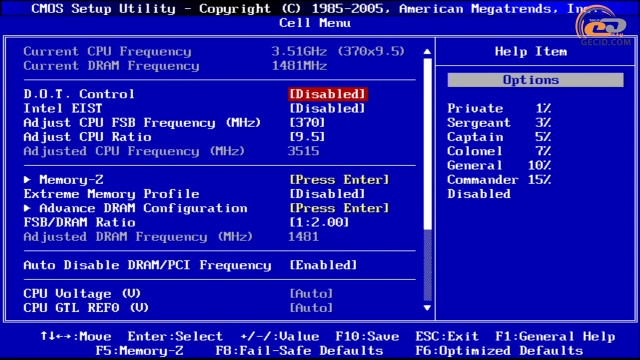Select the Intel EIST label

pyautogui.click(x=63, y=109)
